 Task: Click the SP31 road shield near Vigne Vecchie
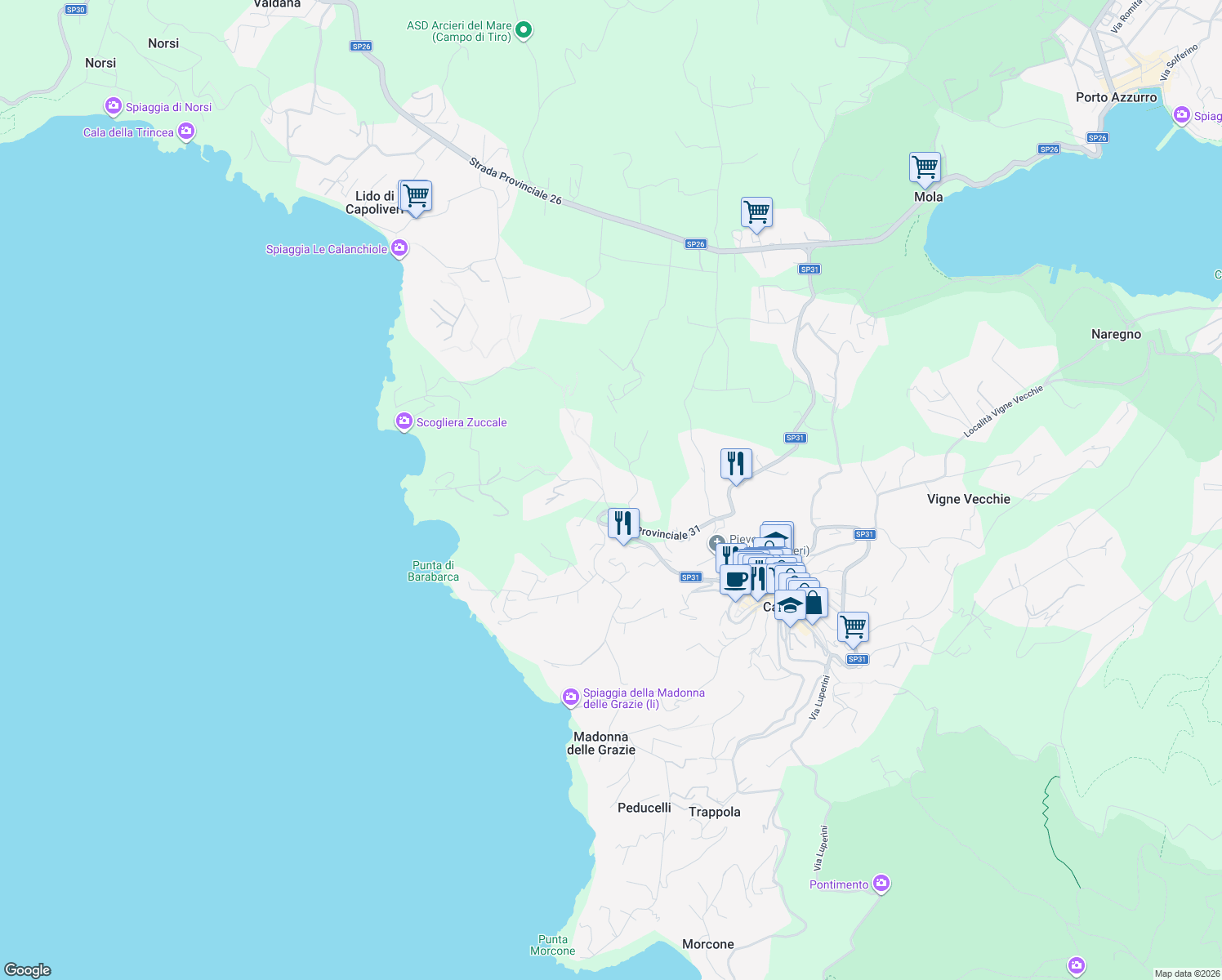click(x=865, y=533)
